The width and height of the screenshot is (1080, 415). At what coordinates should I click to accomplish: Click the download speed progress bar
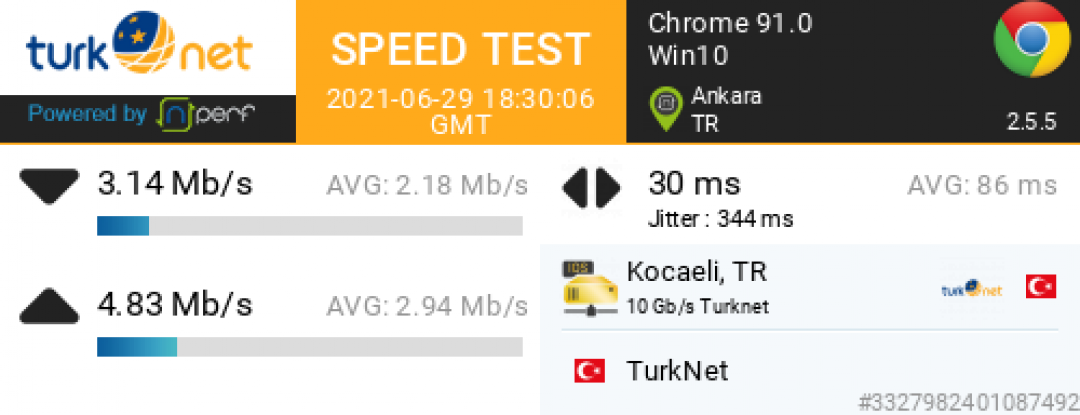pyautogui.click(x=309, y=226)
